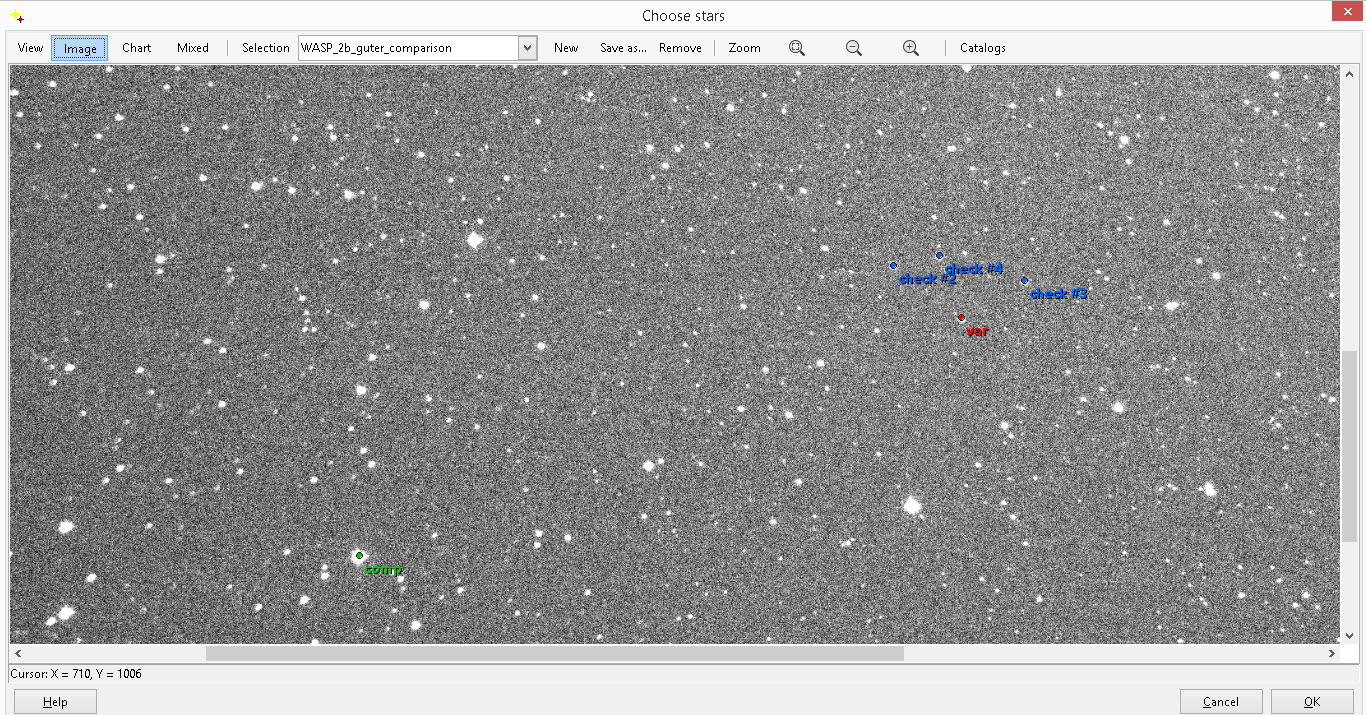1366x715 pixels.
Task: Click the zoom in magnifier icon
Action: (911, 48)
